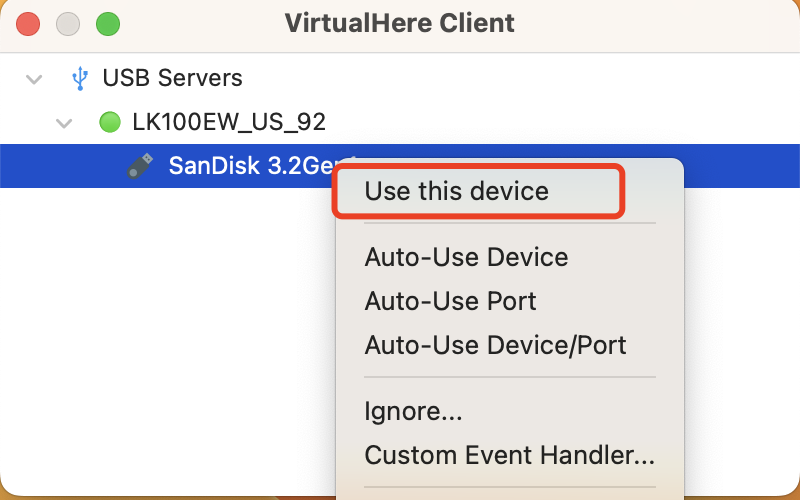Pick Auto-Use Device/Port menu entry
The width and height of the screenshot is (800, 500).
click(495, 345)
